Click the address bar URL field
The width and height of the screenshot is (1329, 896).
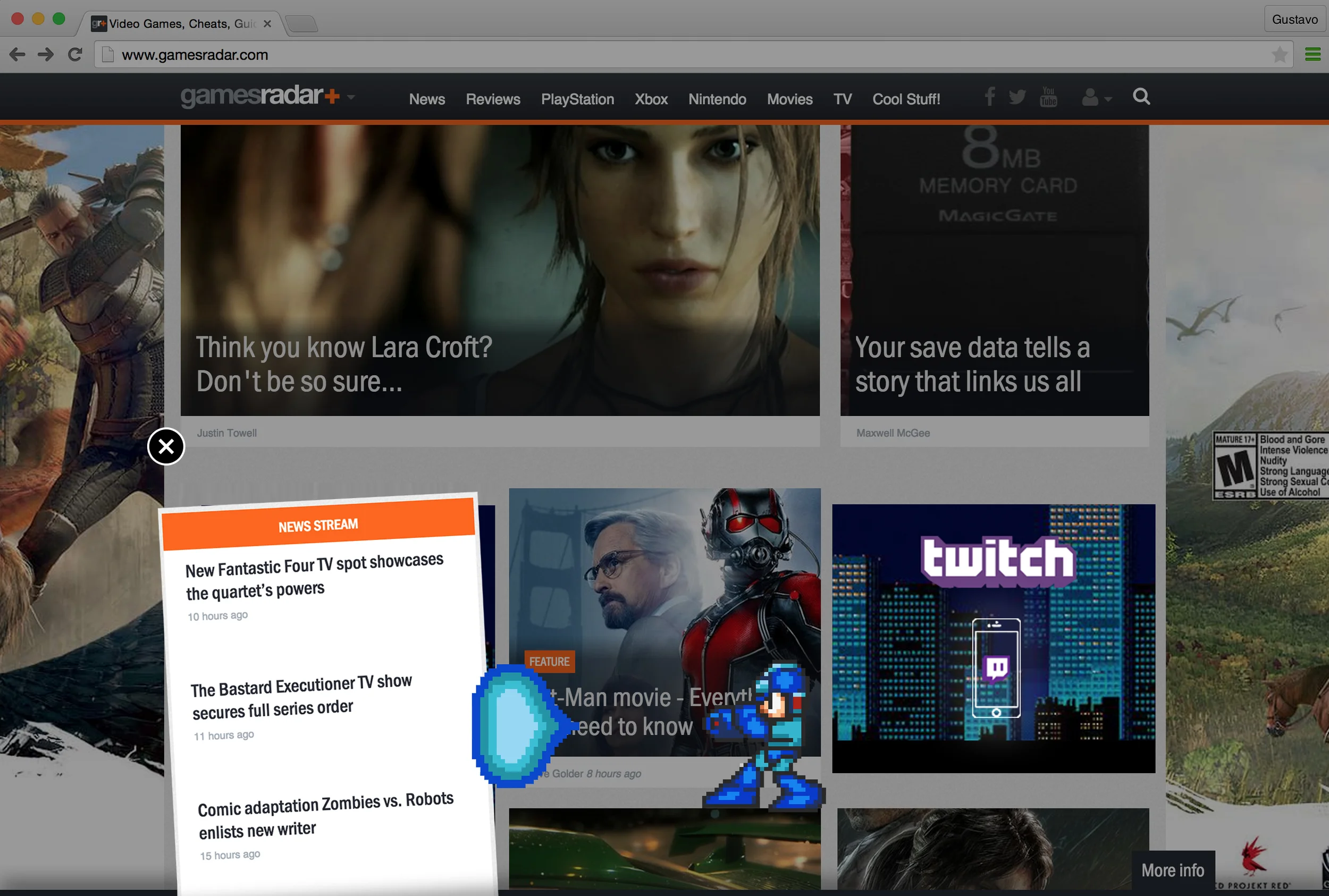693,55
